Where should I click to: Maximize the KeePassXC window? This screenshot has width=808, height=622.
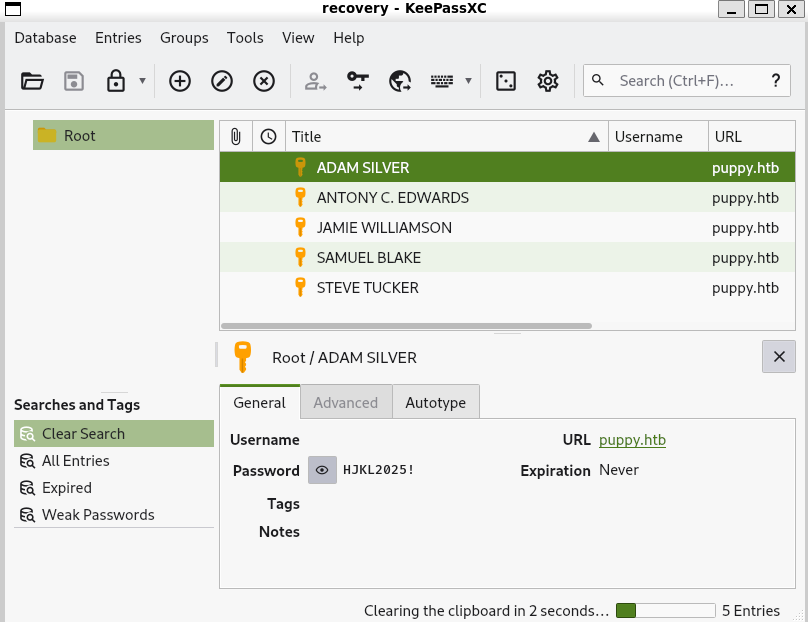point(761,9)
